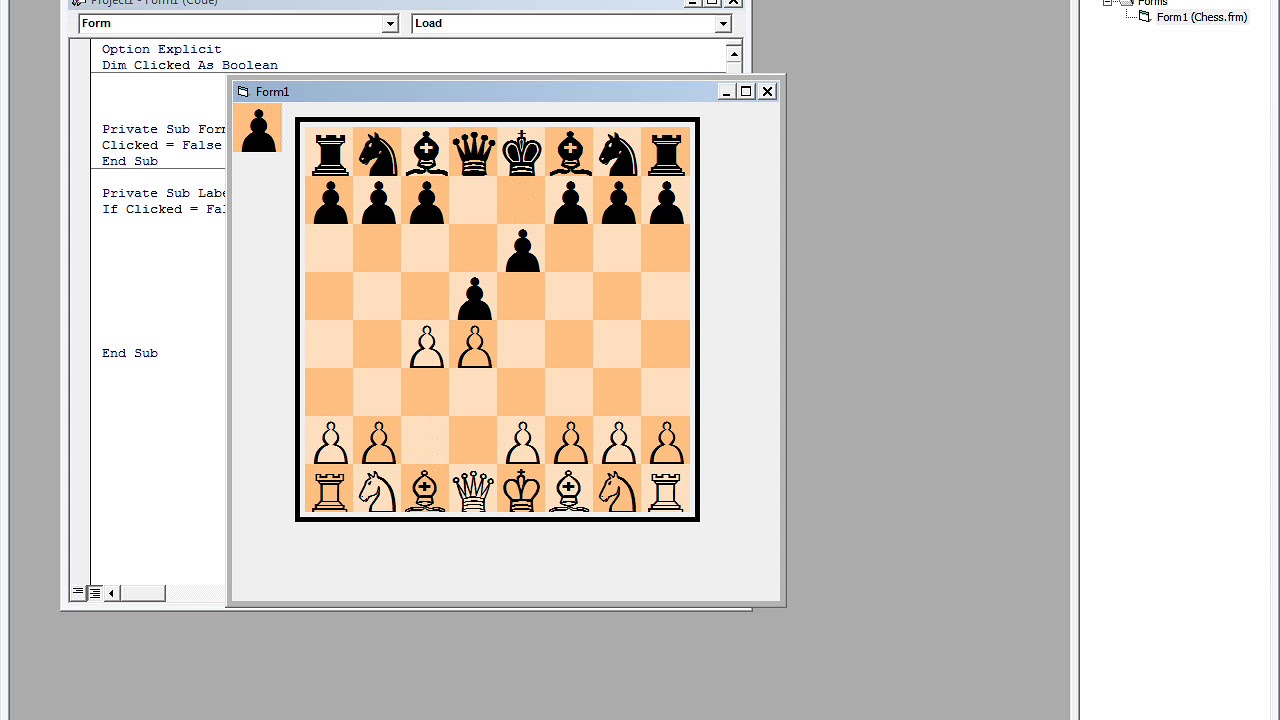Close the Form1 chess window
This screenshot has height=720, width=1280.
tap(768, 91)
